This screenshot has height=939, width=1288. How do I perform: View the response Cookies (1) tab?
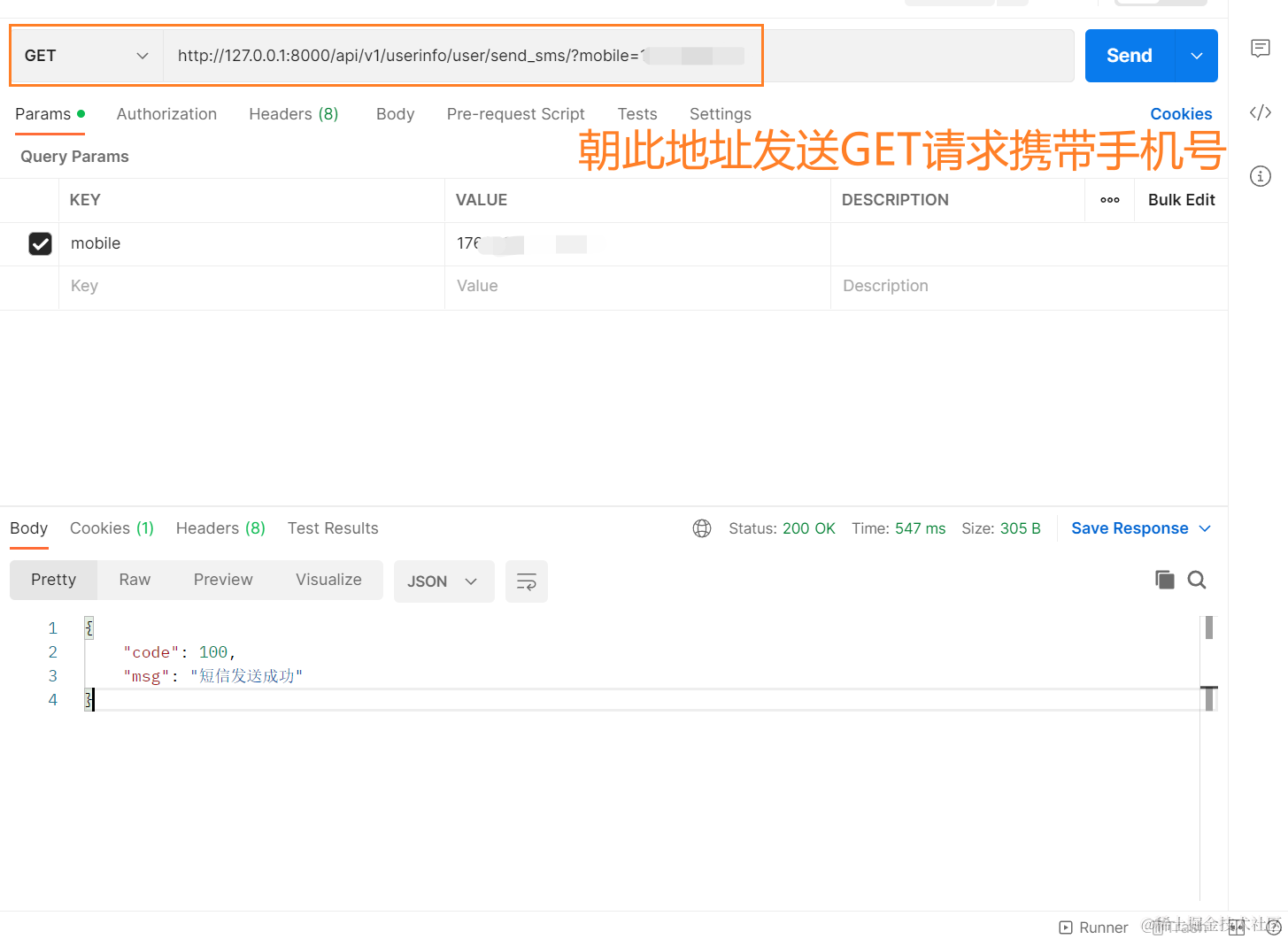(x=112, y=528)
